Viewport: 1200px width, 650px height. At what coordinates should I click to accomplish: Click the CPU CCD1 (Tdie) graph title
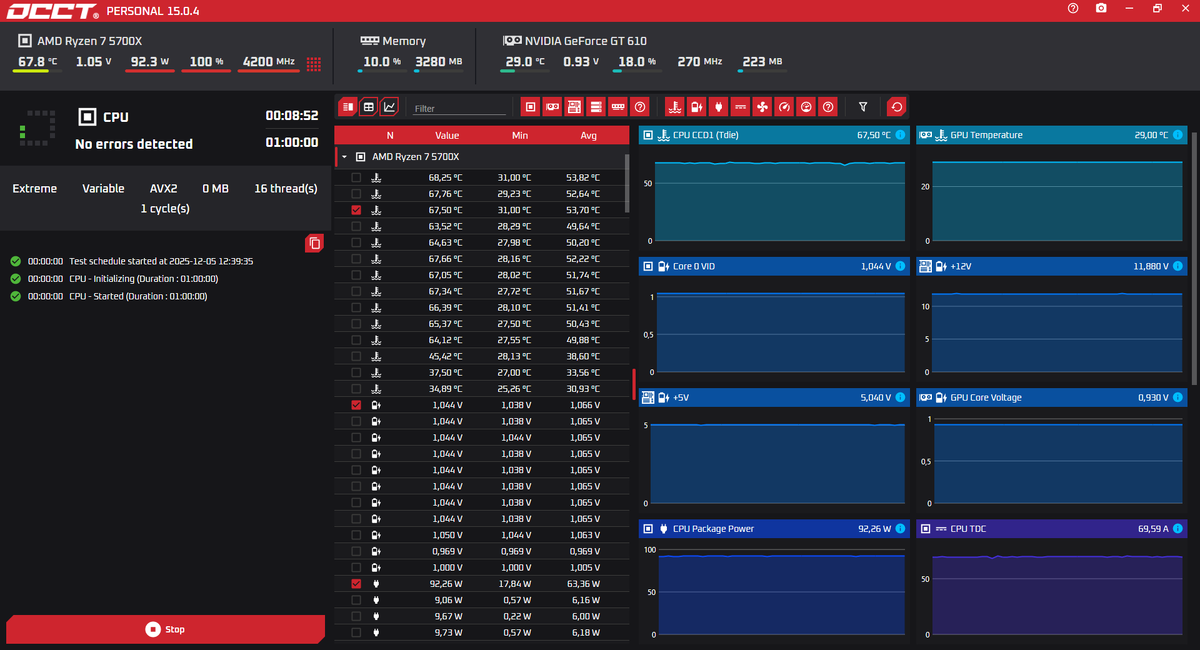pos(706,135)
